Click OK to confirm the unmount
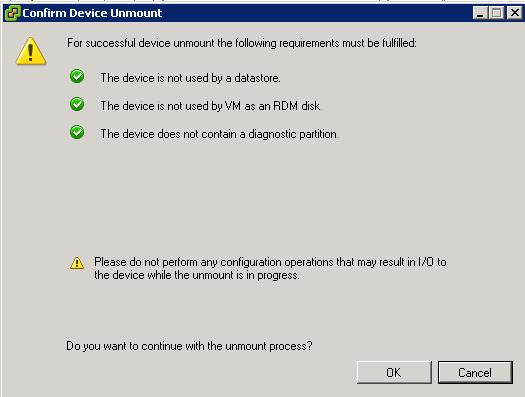525x397 pixels. (x=394, y=372)
